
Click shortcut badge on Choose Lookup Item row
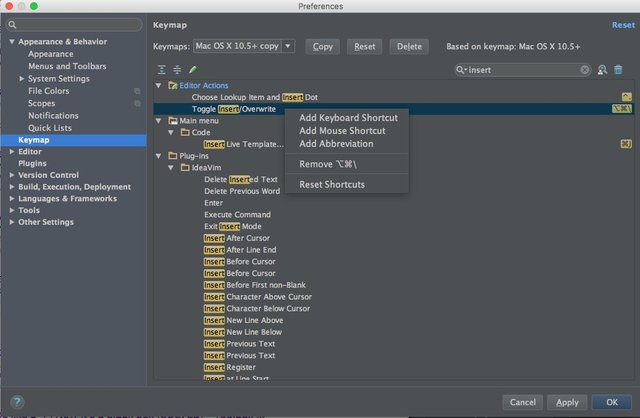pyautogui.click(x=627, y=97)
